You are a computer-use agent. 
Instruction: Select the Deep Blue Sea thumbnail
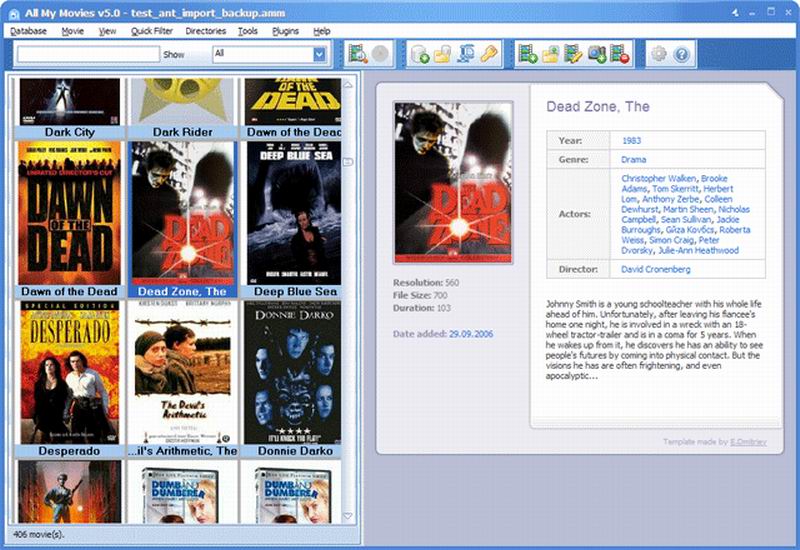(x=293, y=219)
